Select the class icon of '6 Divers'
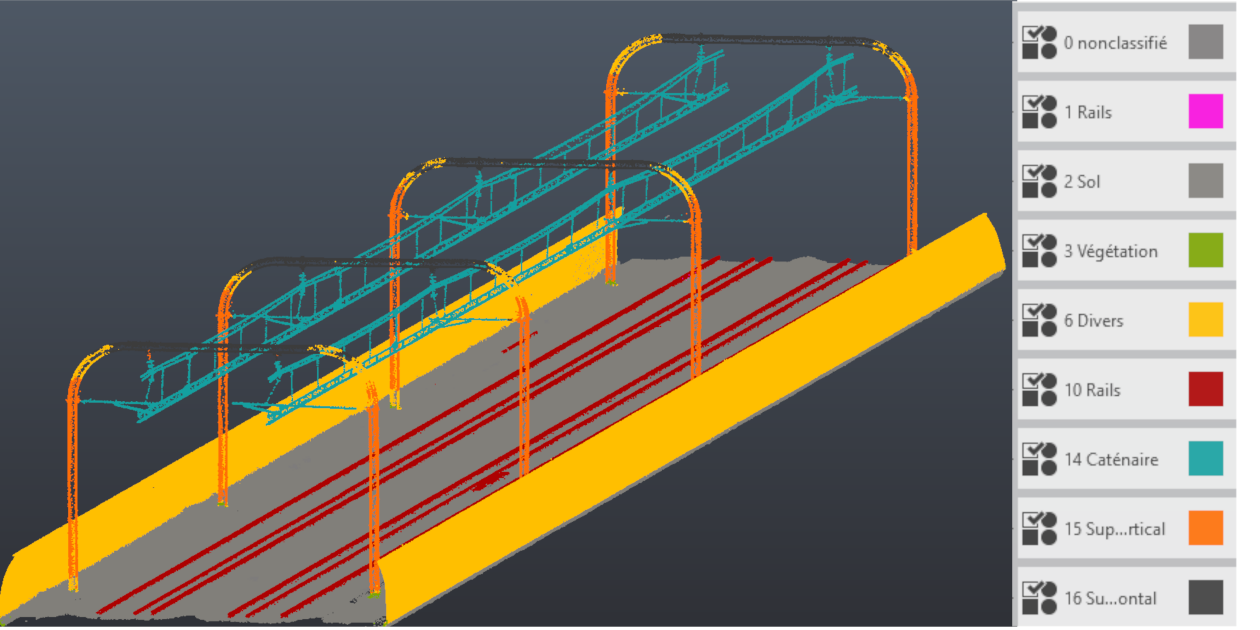Image resolution: width=1260 pixels, height=630 pixels. (x=1040, y=321)
